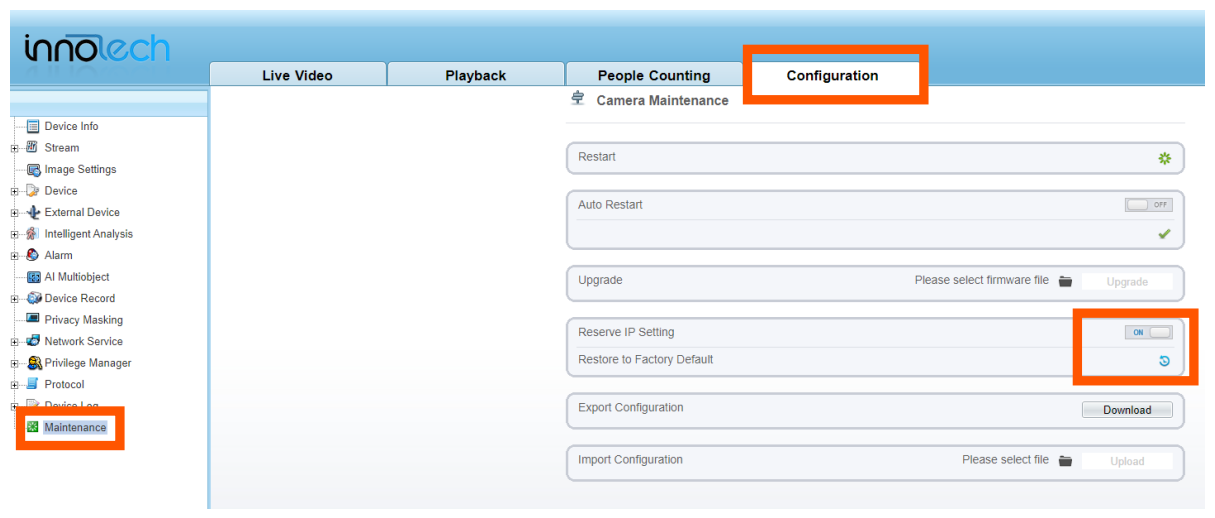Click the Auto Restart green checkmark

(x=1164, y=234)
